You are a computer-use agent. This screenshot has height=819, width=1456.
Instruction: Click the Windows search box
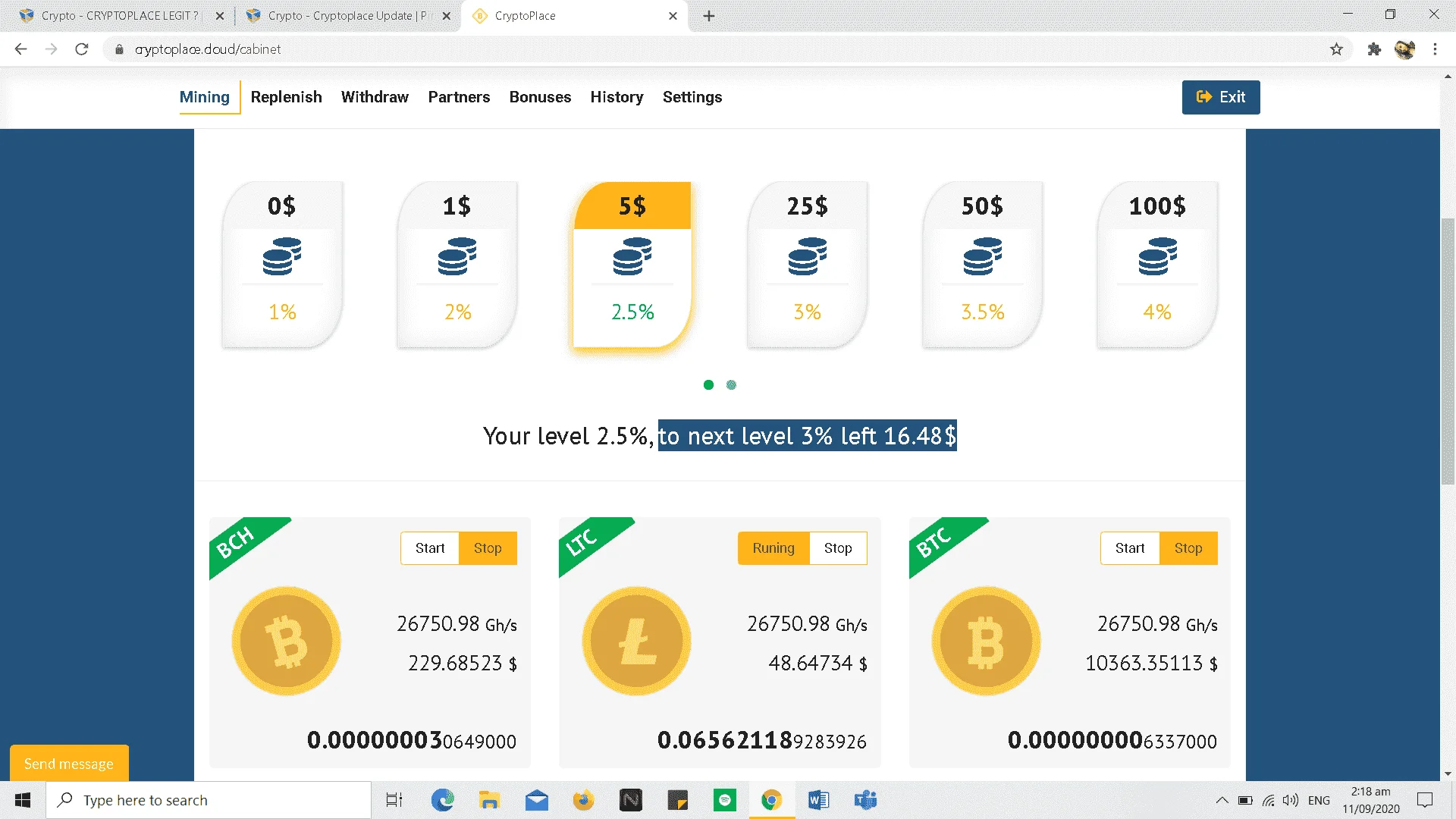point(209,800)
